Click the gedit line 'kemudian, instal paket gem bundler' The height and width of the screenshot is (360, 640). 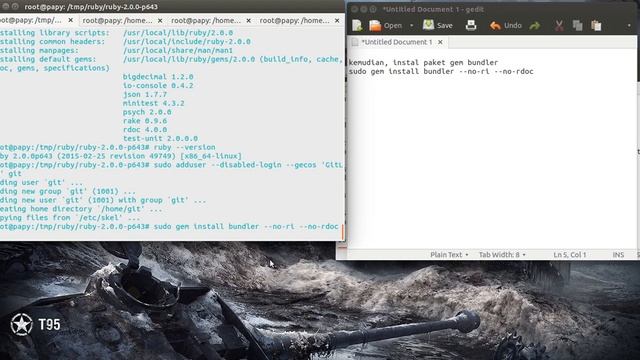[x=423, y=62]
